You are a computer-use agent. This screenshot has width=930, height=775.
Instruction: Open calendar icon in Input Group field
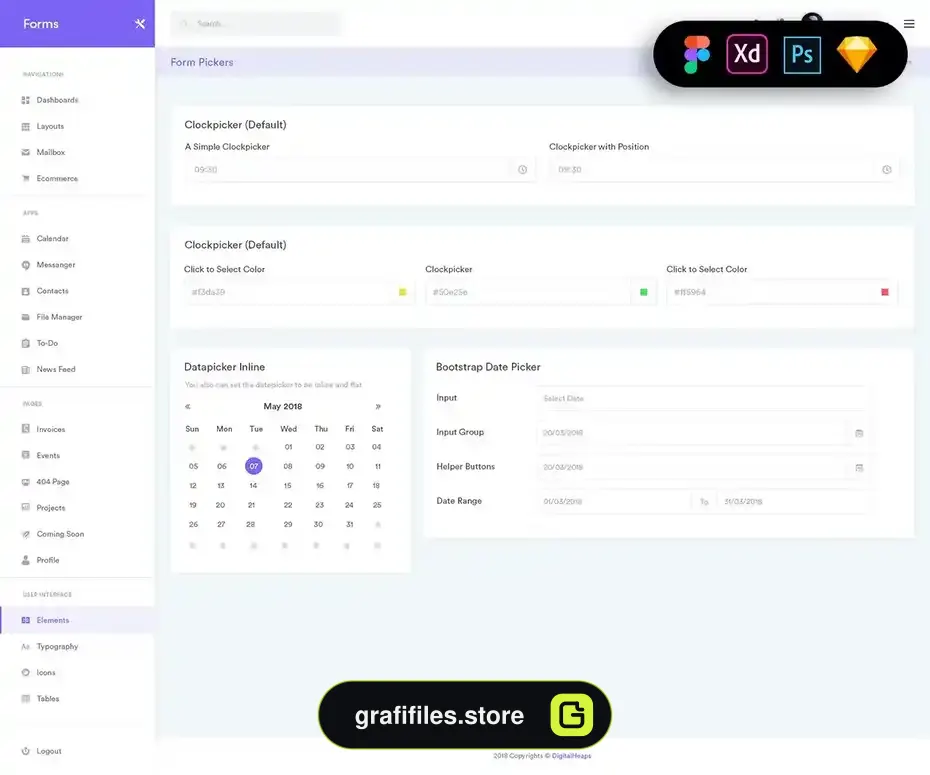click(x=859, y=433)
